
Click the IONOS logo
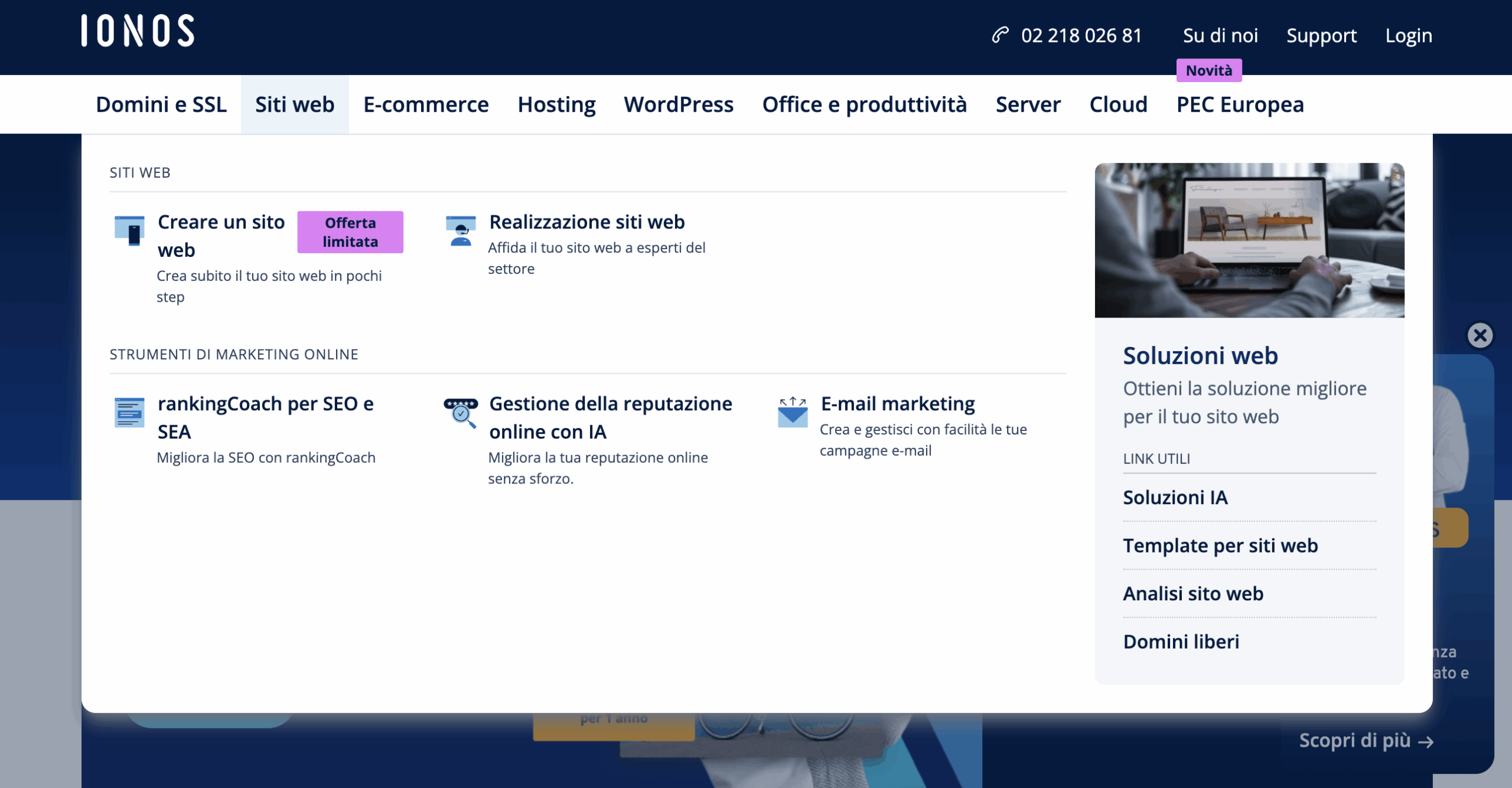pos(138,31)
